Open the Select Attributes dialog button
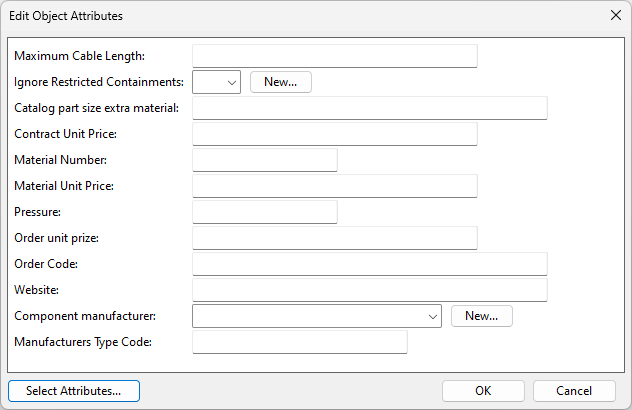Image resolution: width=632 pixels, height=410 pixels. tap(74, 391)
